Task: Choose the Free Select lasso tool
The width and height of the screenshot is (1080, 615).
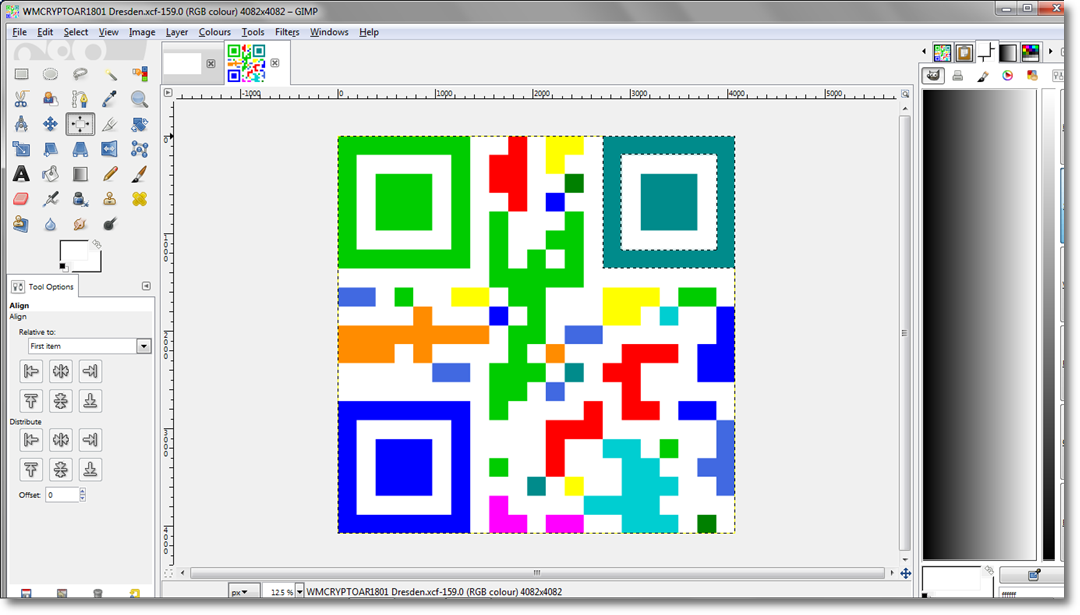Action: coord(80,74)
